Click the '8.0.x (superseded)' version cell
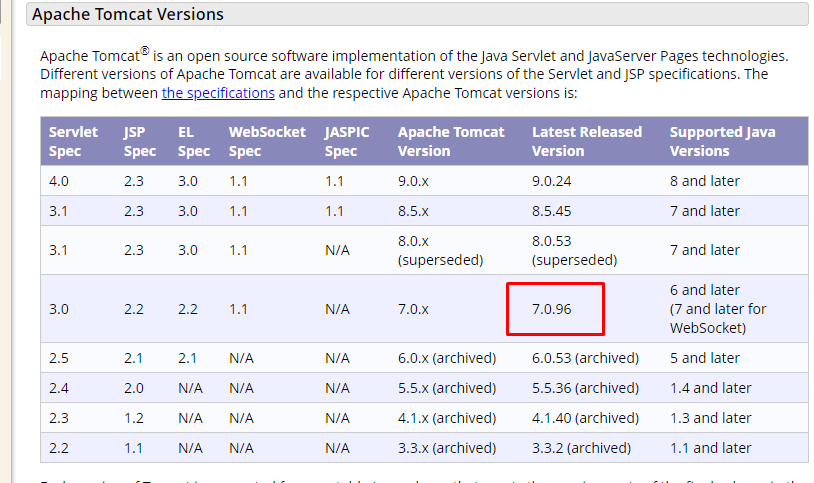The width and height of the screenshot is (814, 483). [x=440, y=250]
